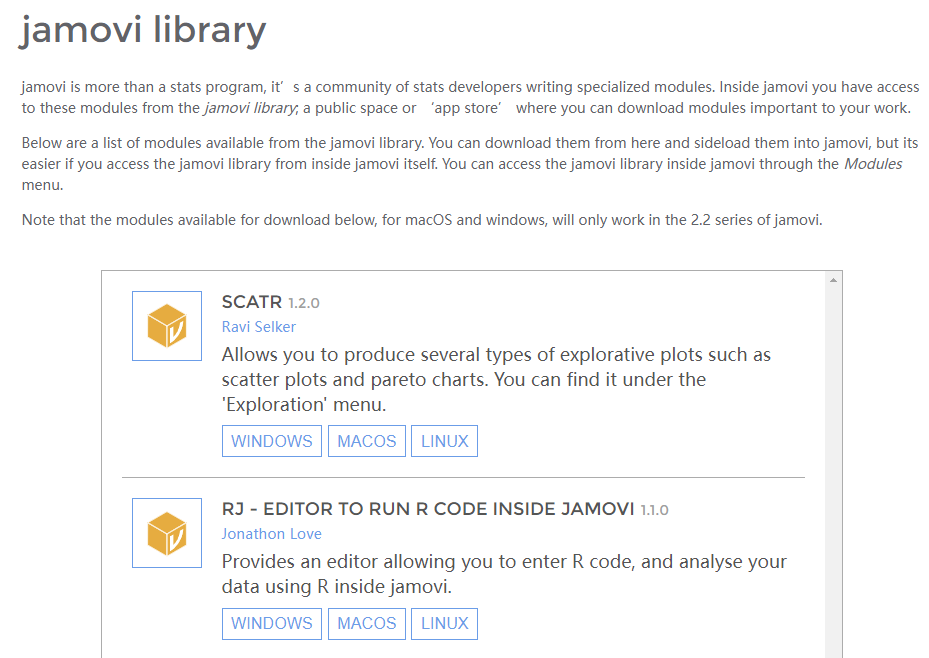Download Rj editor for Windows
This screenshot has height=658, width=929.
click(x=272, y=624)
